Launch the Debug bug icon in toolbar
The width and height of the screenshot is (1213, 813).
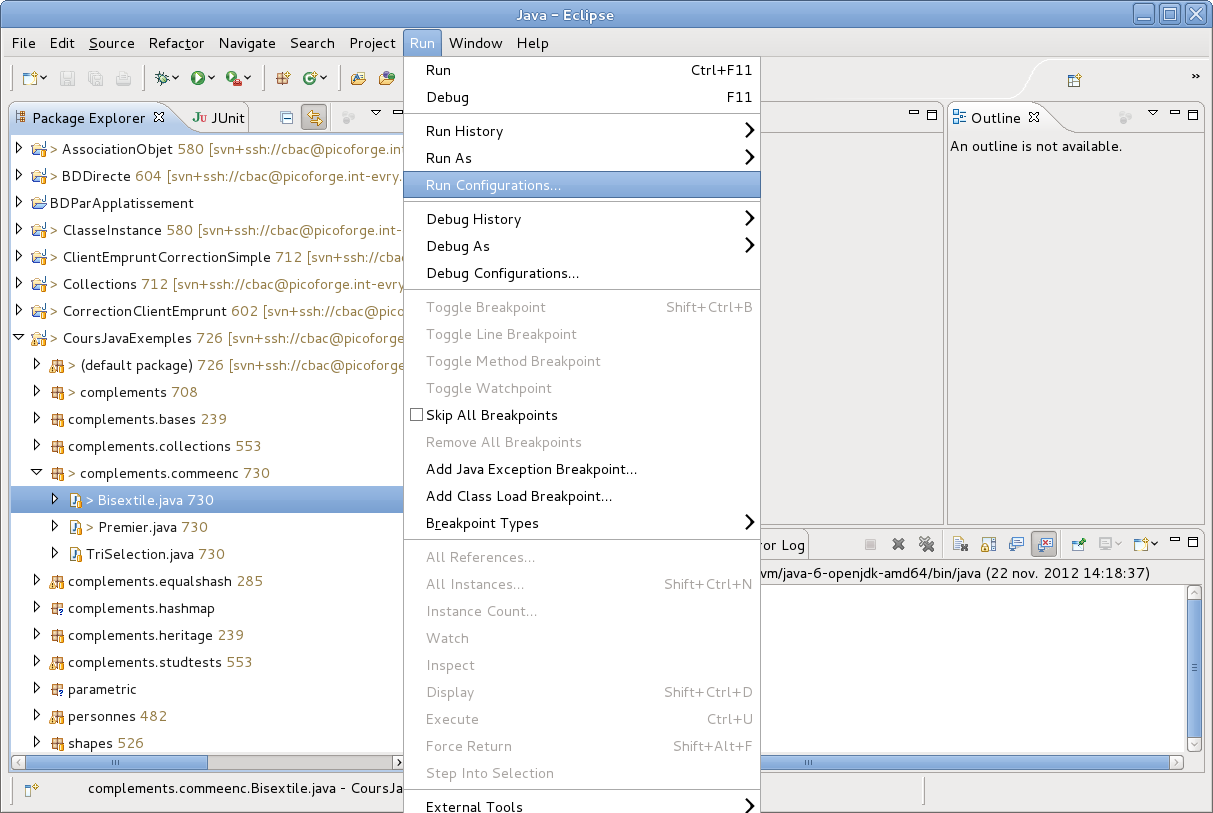click(162, 78)
